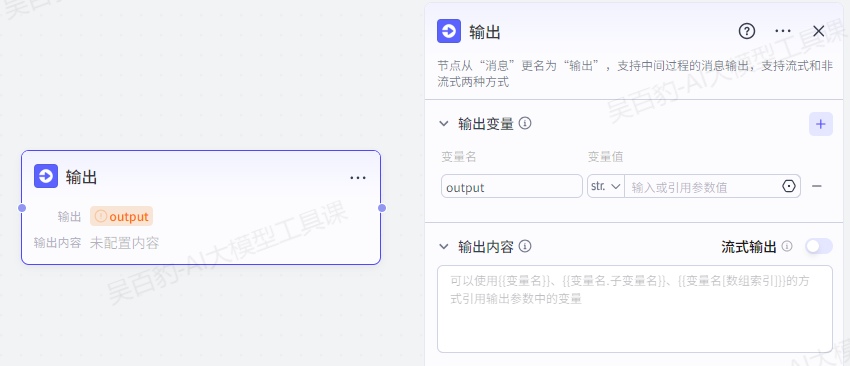Remove the output variable with minus icon
This screenshot has height=366, width=850.
[x=816, y=186]
